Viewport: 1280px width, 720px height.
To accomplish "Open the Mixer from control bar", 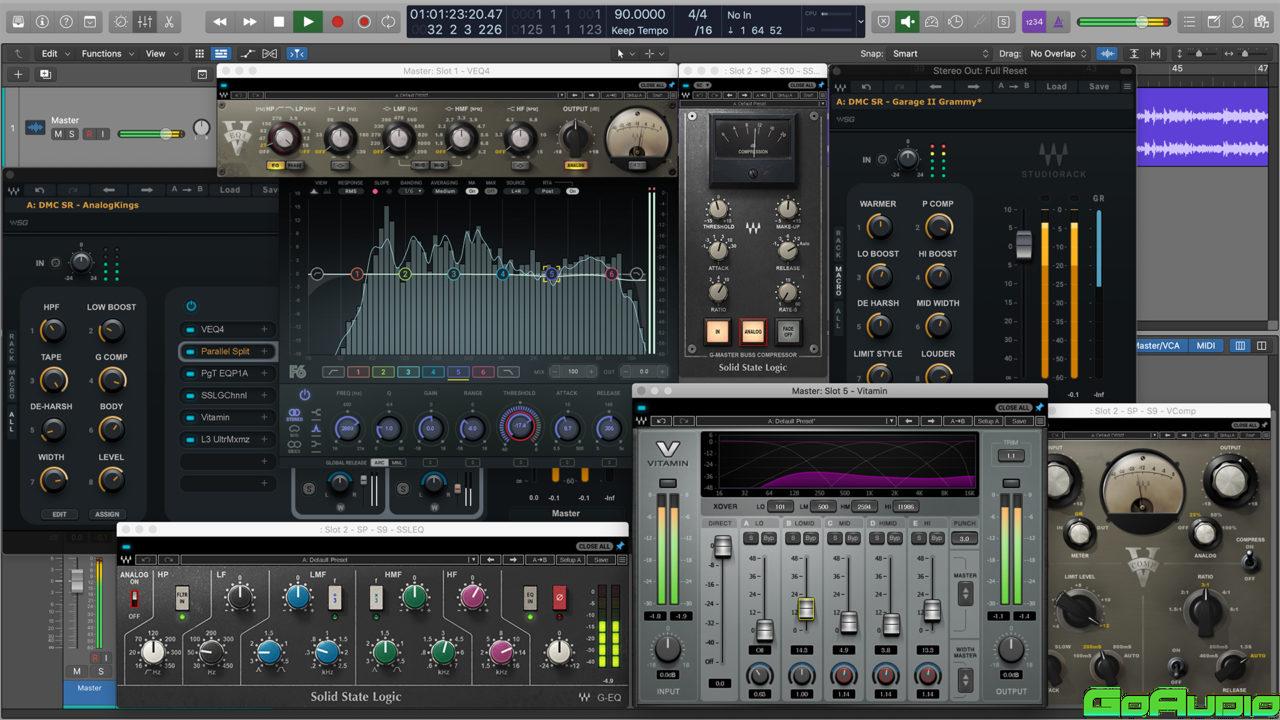I will pos(145,21).
